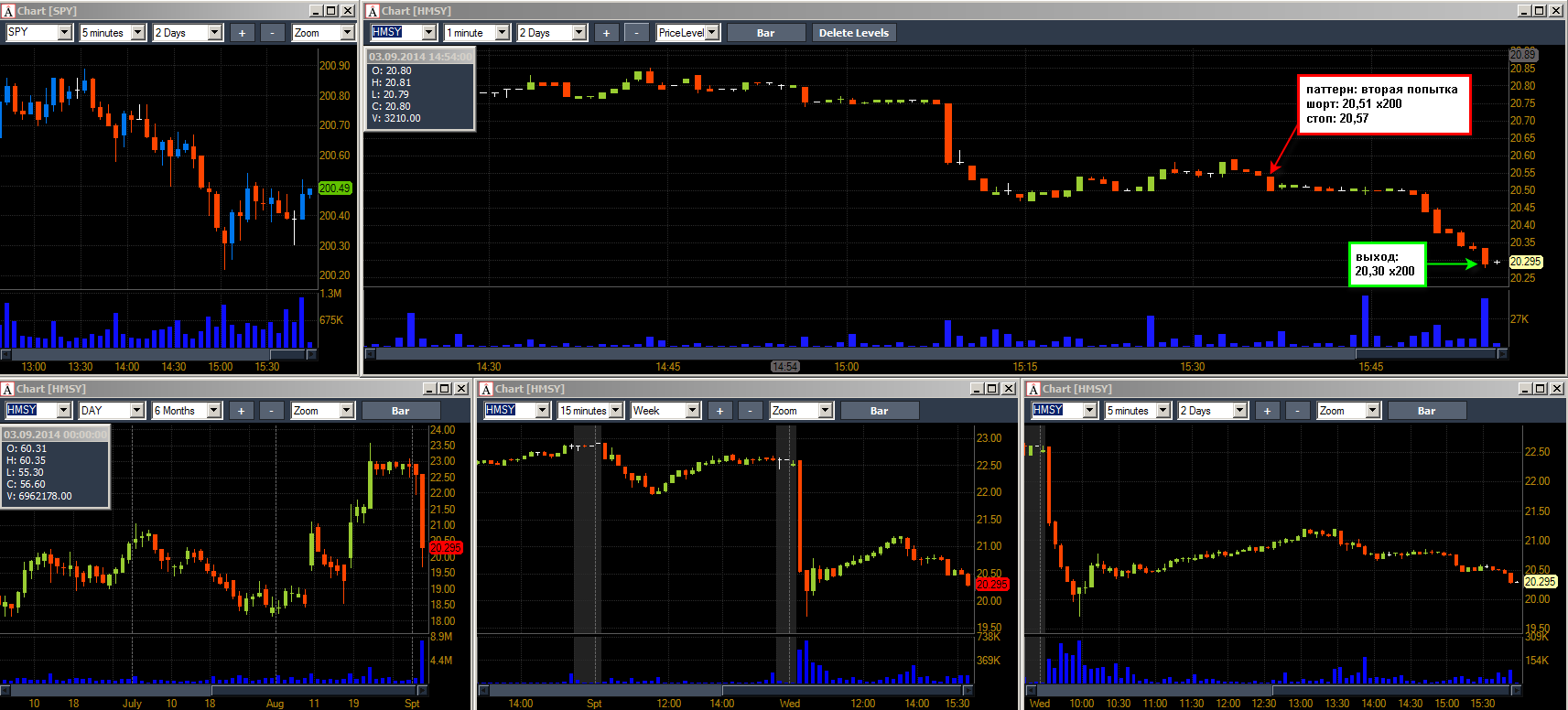The width and height of the screenshot is (1568, 710).
Task: Click scrollbar thumb under HMSY 1 minute chart
Action: [1425, 352]
